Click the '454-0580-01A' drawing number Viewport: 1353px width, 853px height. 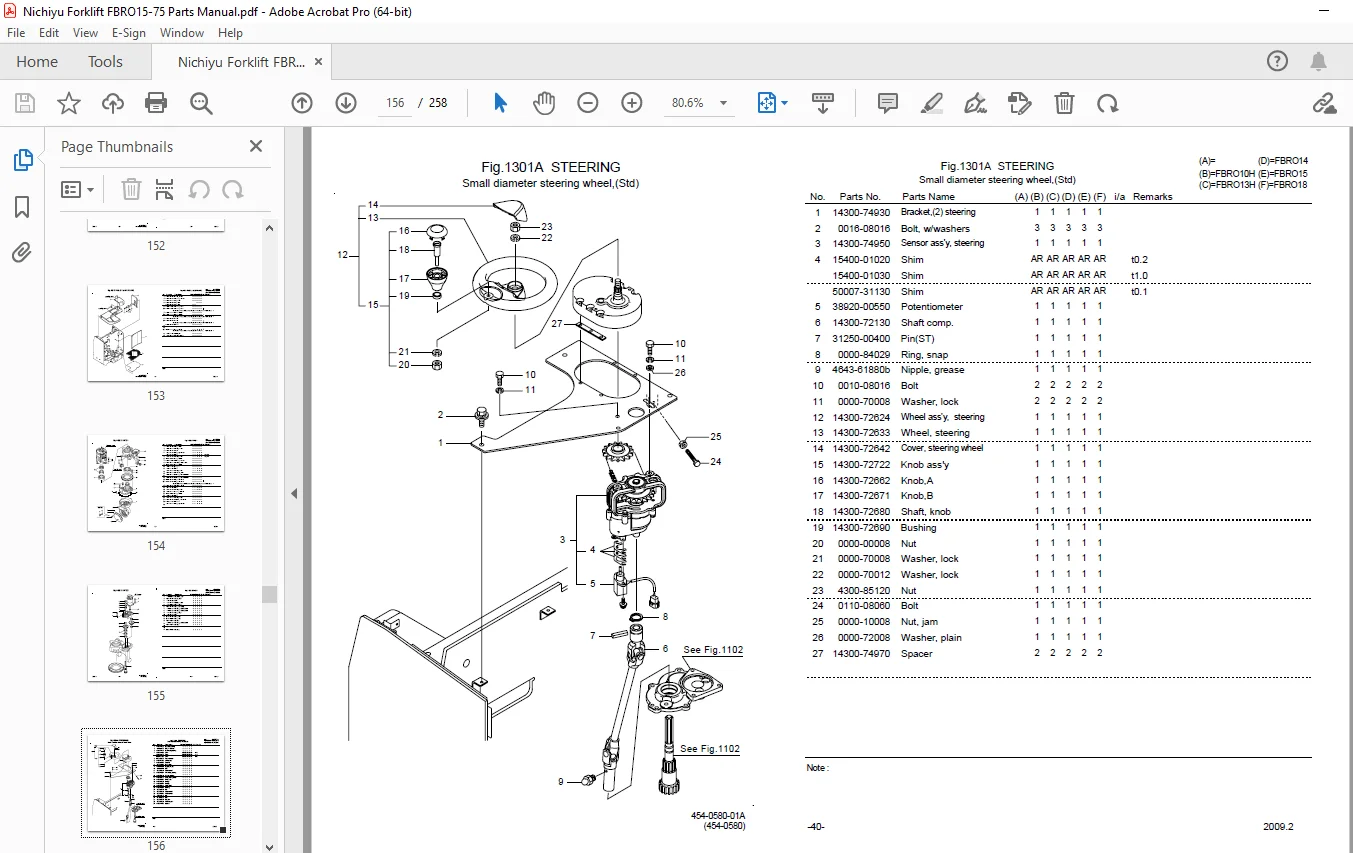point(718,816)
